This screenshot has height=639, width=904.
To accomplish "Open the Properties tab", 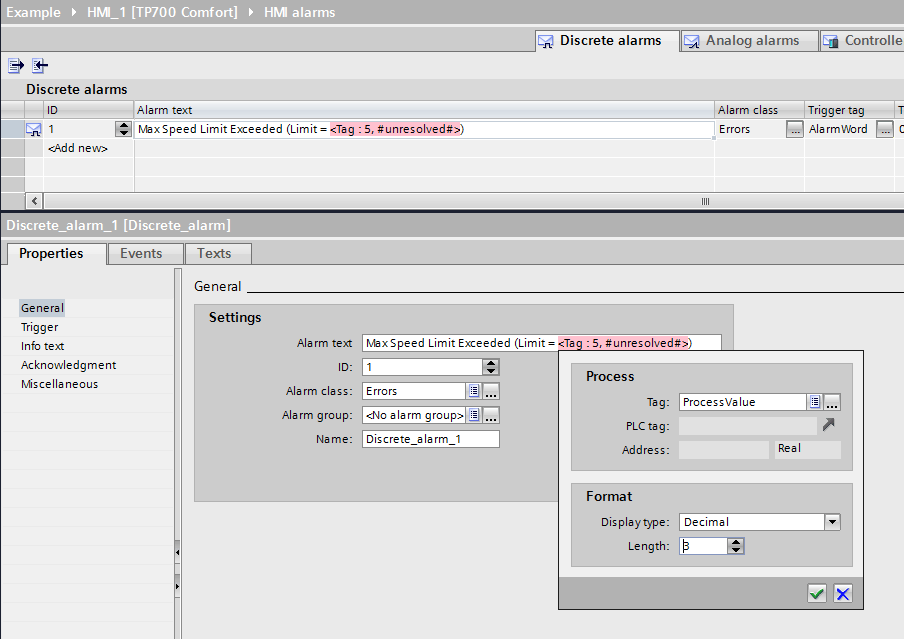I will pyautogui.click(x=56, y=254).
